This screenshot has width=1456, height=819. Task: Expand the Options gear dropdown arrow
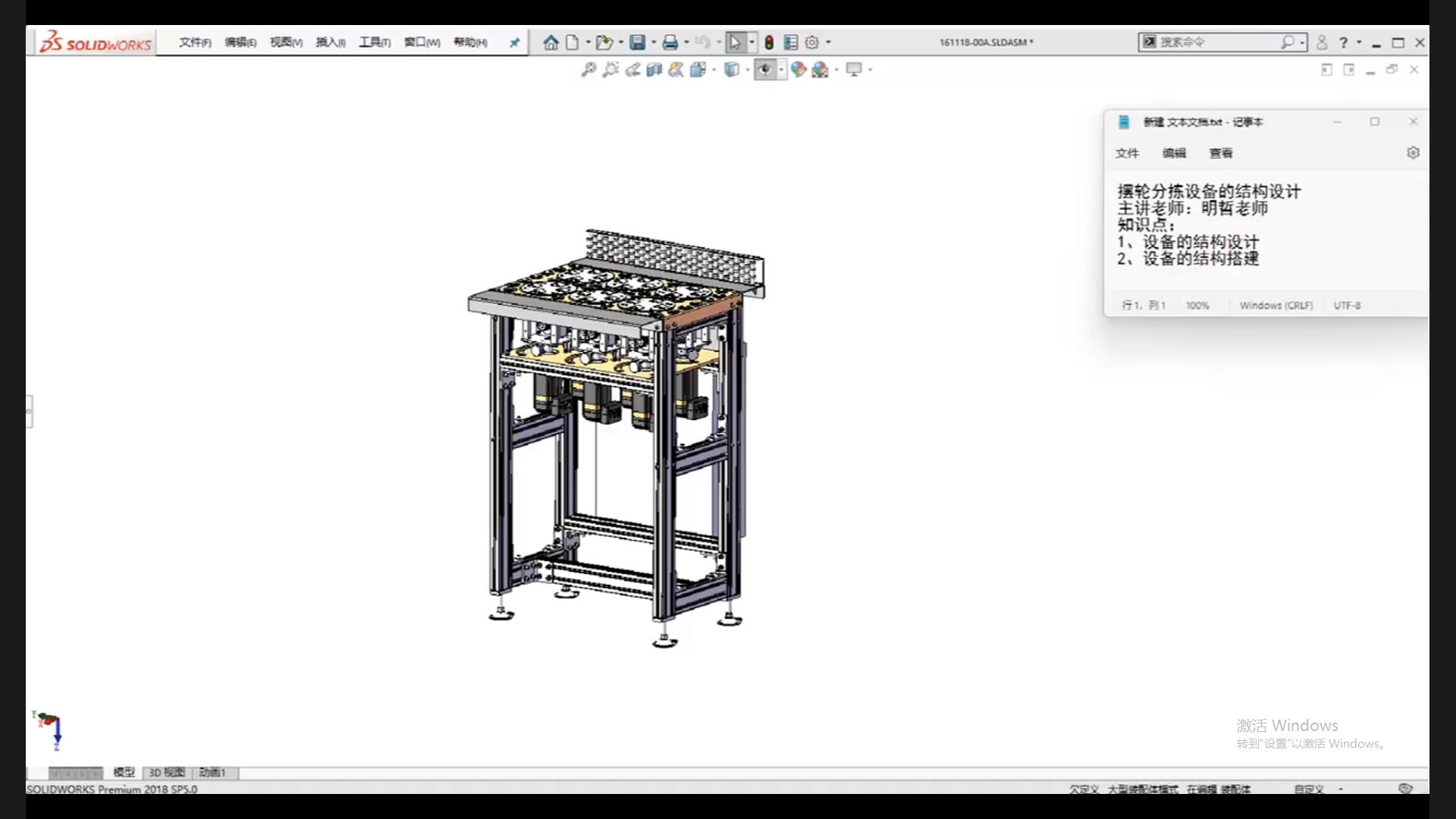[828, 42]
